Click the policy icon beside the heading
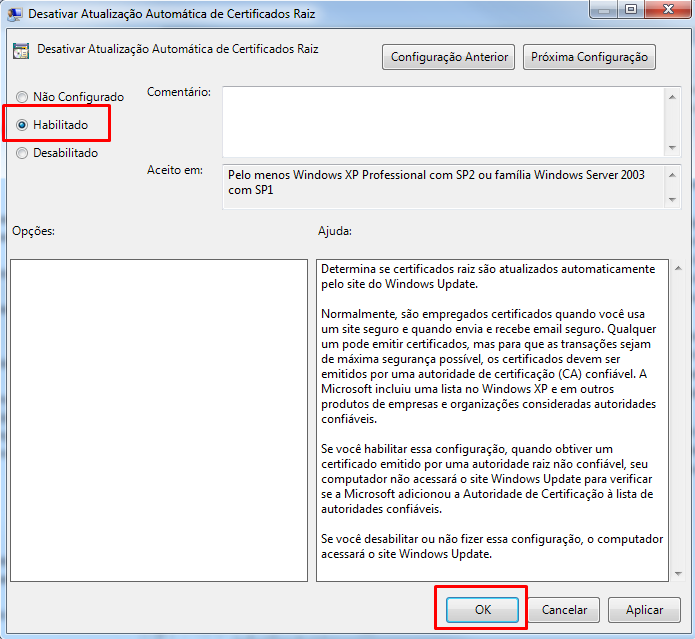Viewport: 695px width, 639px height. pyautogui.click(x=20, y=49)
